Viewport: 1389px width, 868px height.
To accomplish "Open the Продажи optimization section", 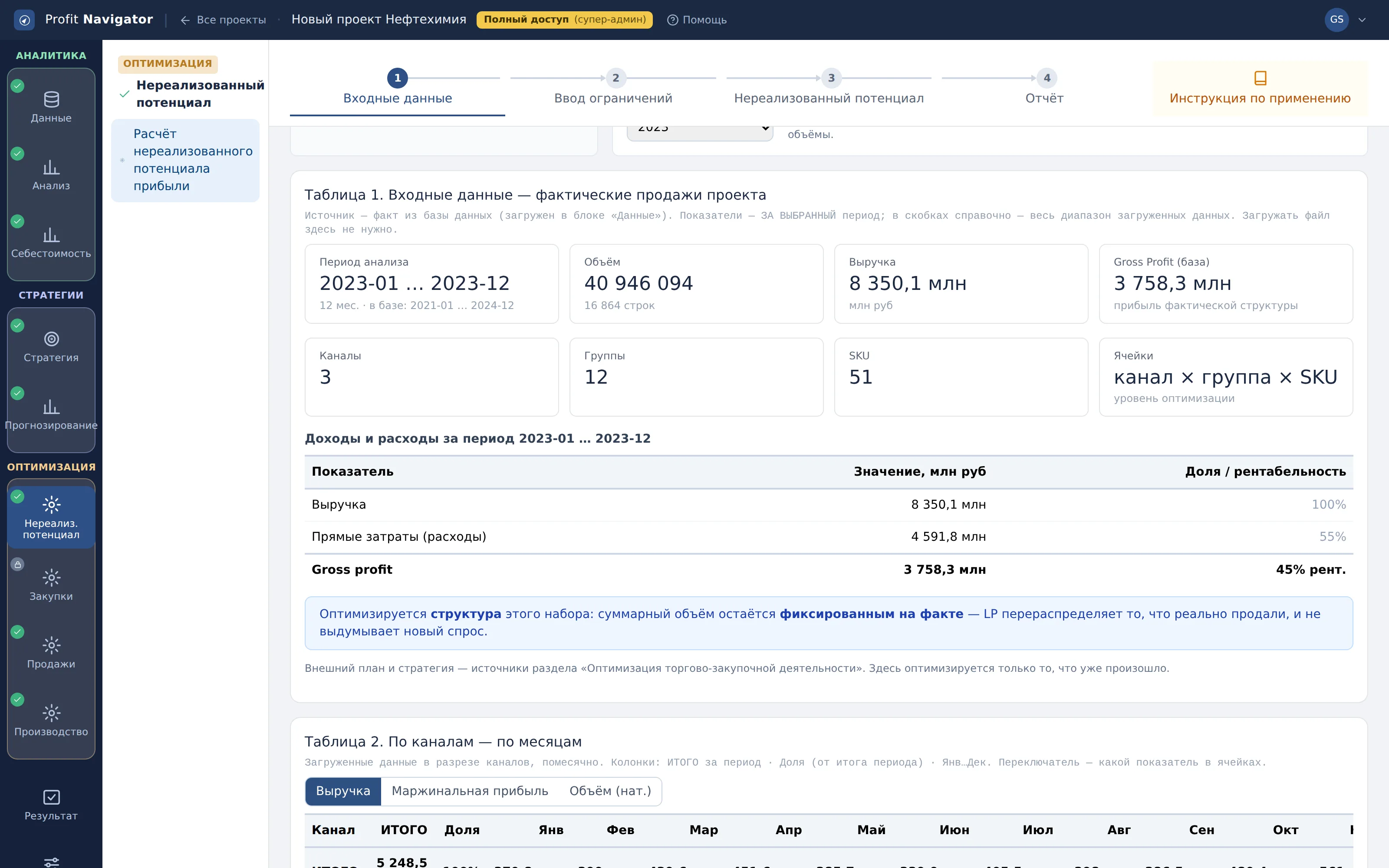I will (51, 653).
